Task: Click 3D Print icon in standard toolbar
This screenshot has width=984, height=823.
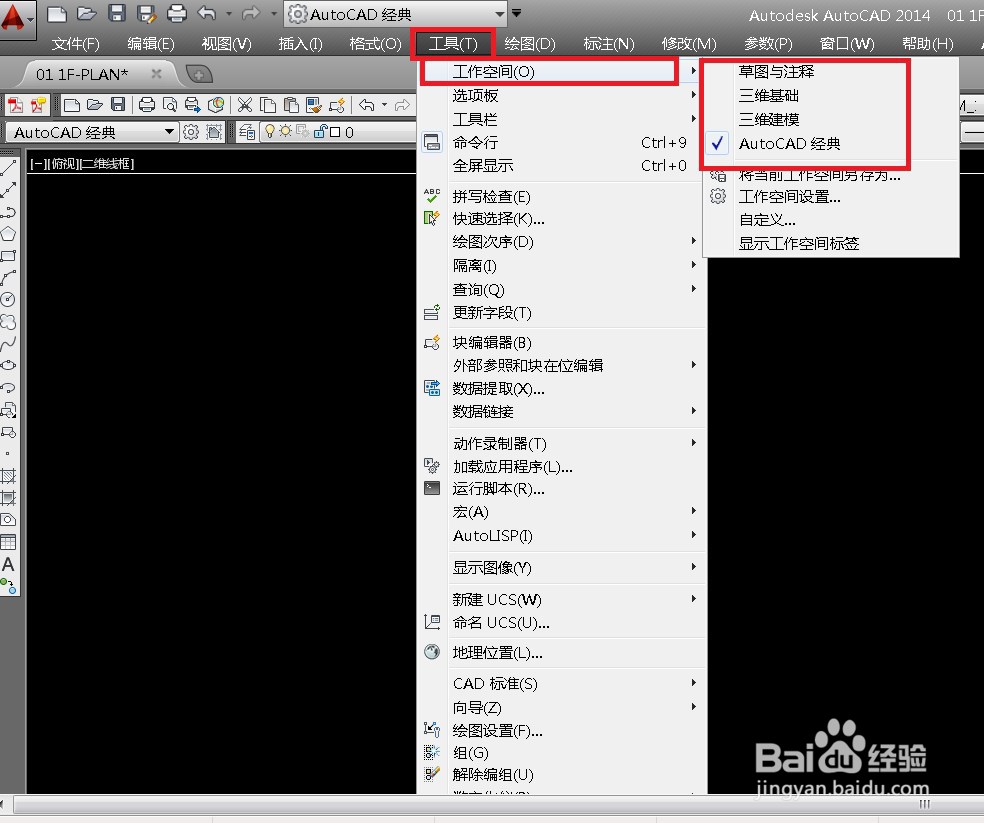Action: click(215, 105)
